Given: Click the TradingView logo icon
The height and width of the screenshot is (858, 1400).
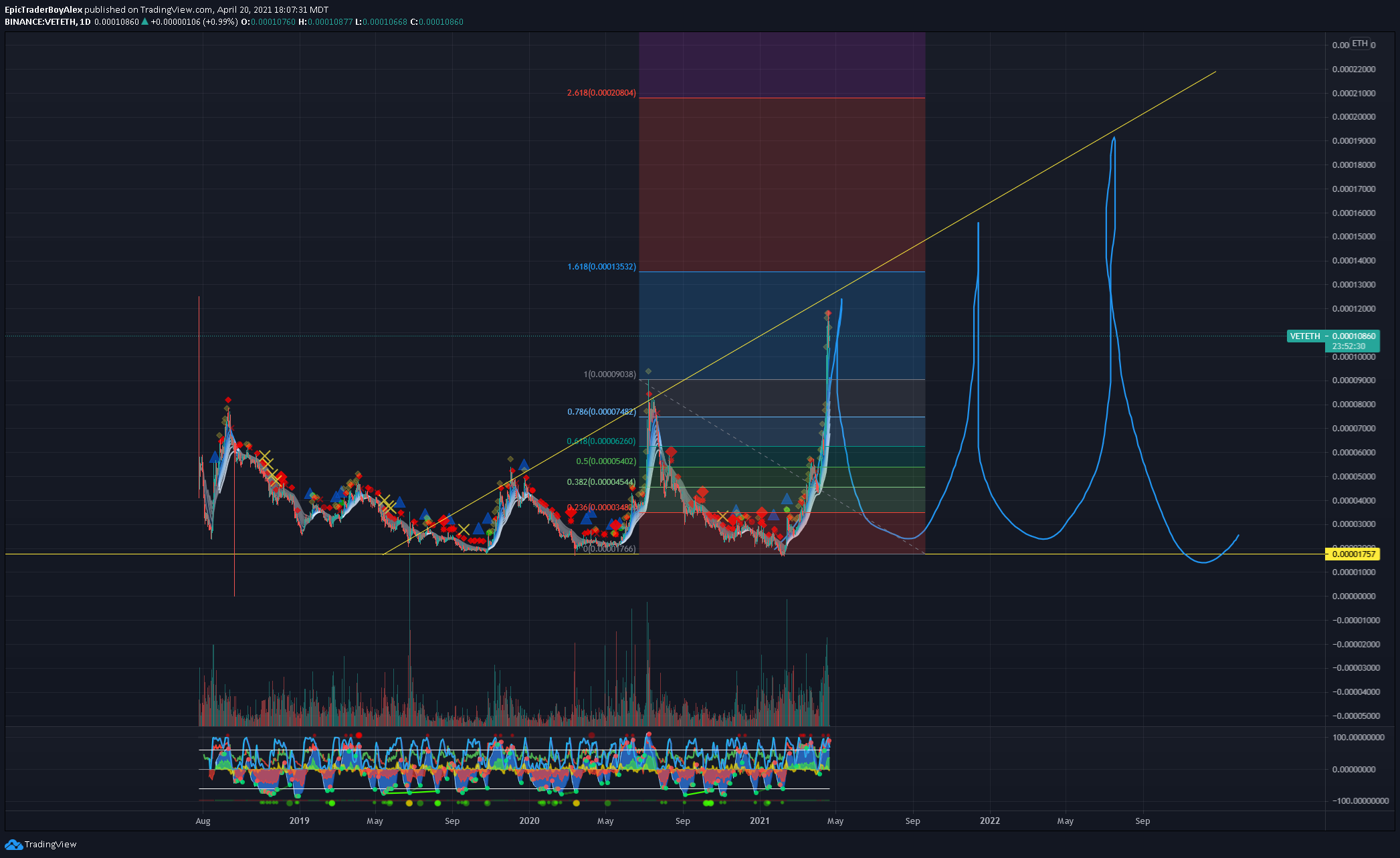Looking at the screenshot, I should (x=13, y=845).
